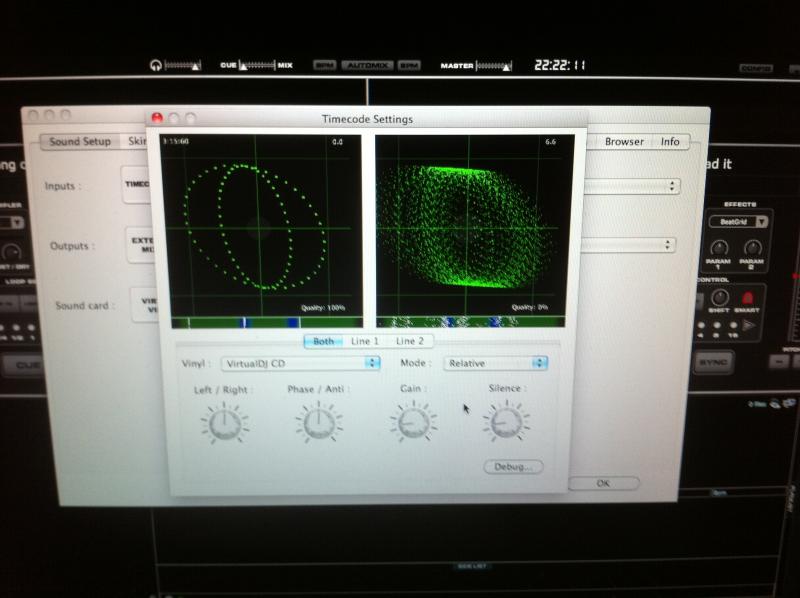
Task: Click the PARAM 2 effects knob
Action: (x=753, y=248)
